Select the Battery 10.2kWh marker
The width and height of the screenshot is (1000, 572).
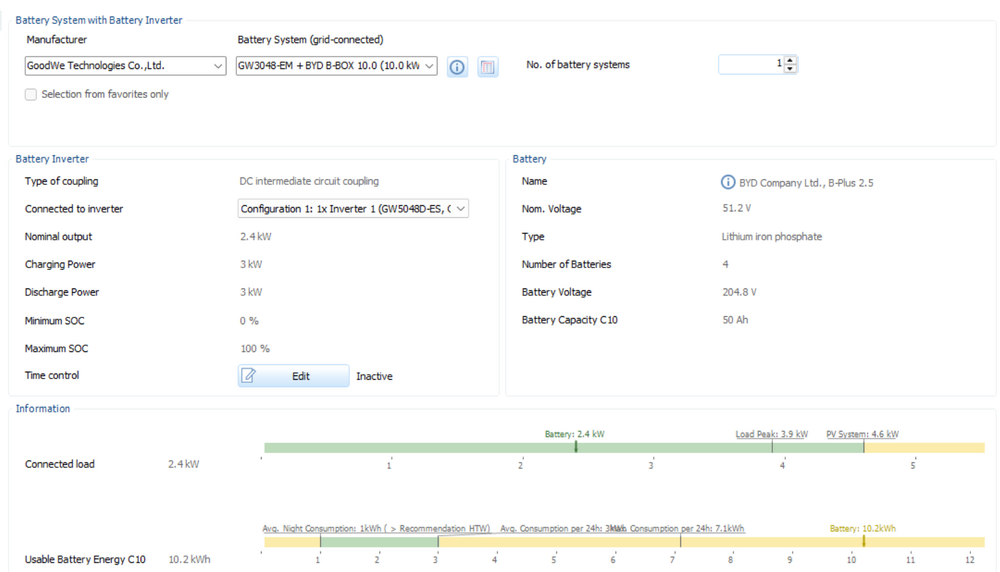click(864, 541)
